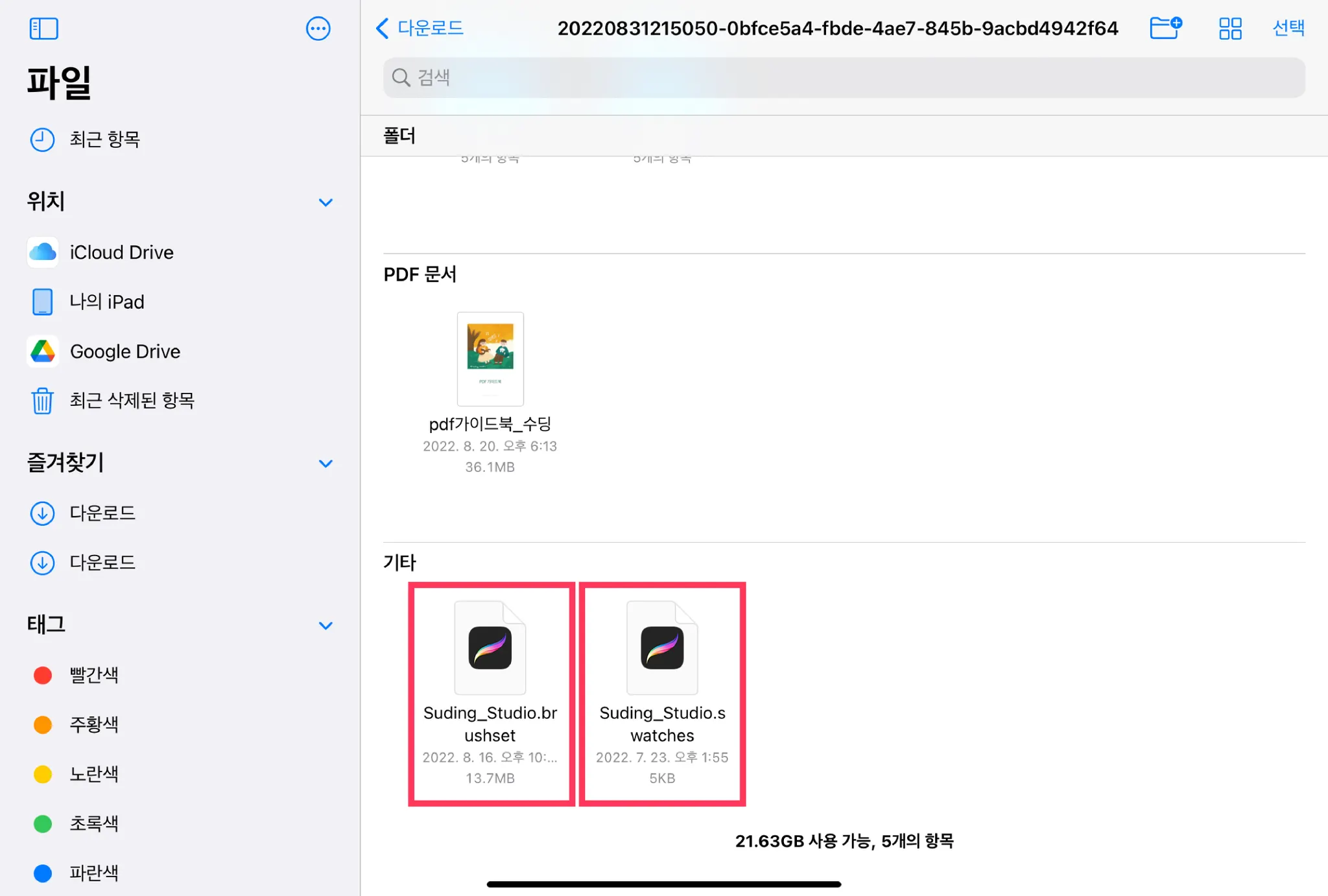Switch view mode with grid icon
Viewport: 1328px width, 896px height.
click(x=1229, y=29)
